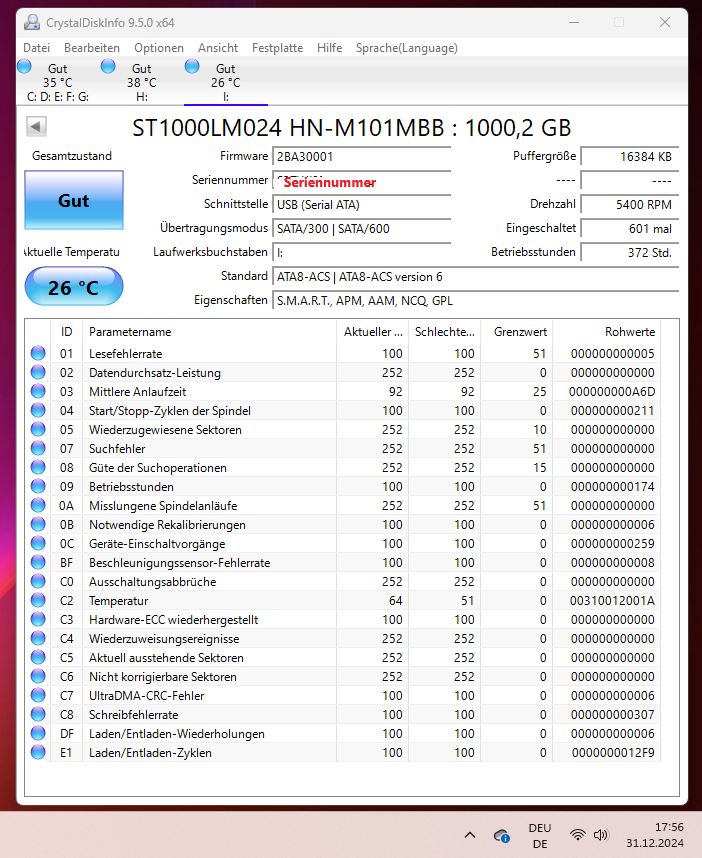Click the status orb for Nicht korrigierbare Sektoren

[x=38, y=676]
